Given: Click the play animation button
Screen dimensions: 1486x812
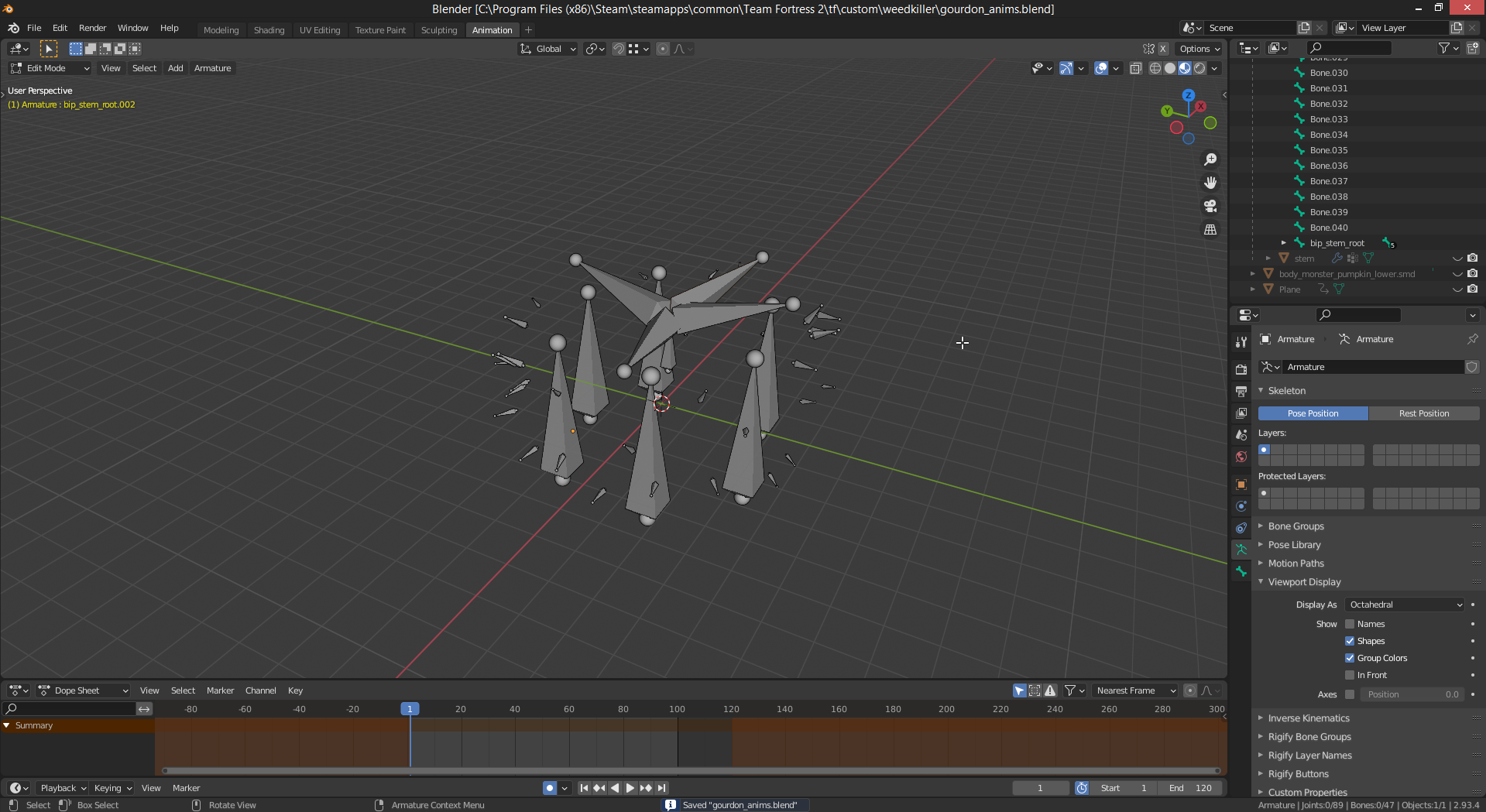Looking at the screenshot, I should [x=630, y=788].
